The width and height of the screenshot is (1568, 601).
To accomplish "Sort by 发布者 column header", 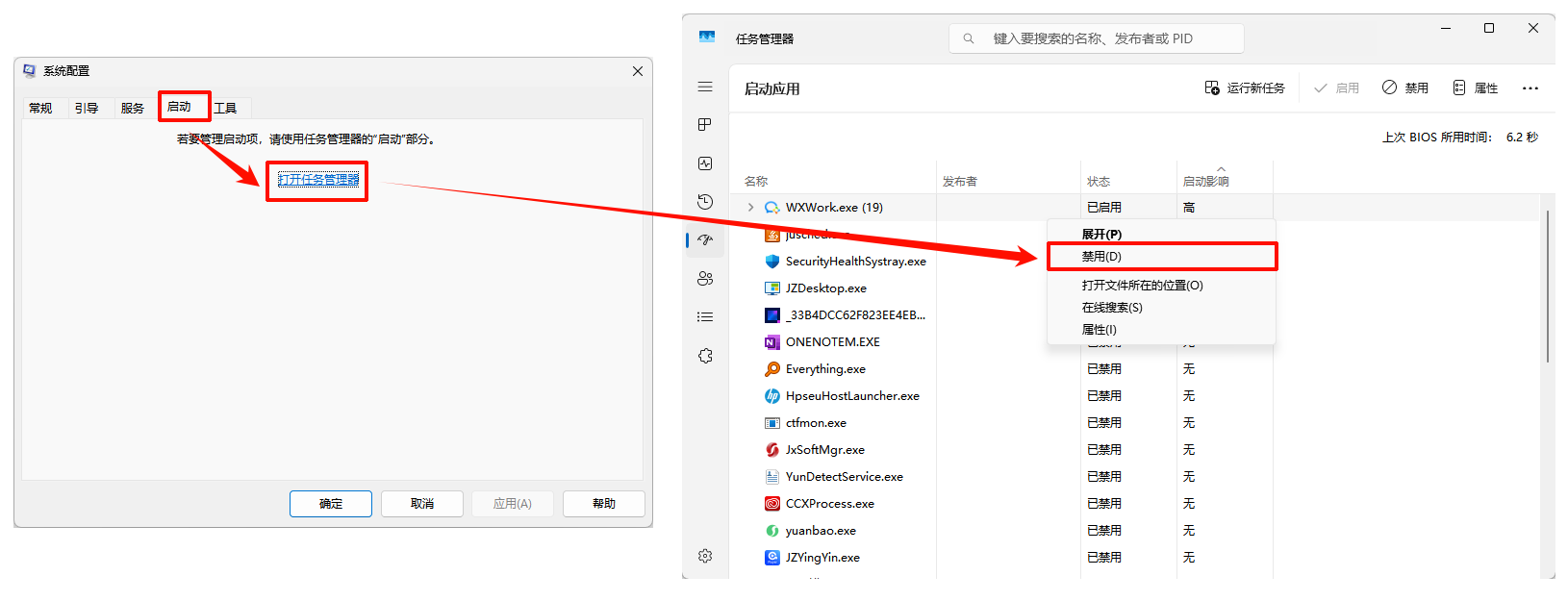I will click(959, 181).
